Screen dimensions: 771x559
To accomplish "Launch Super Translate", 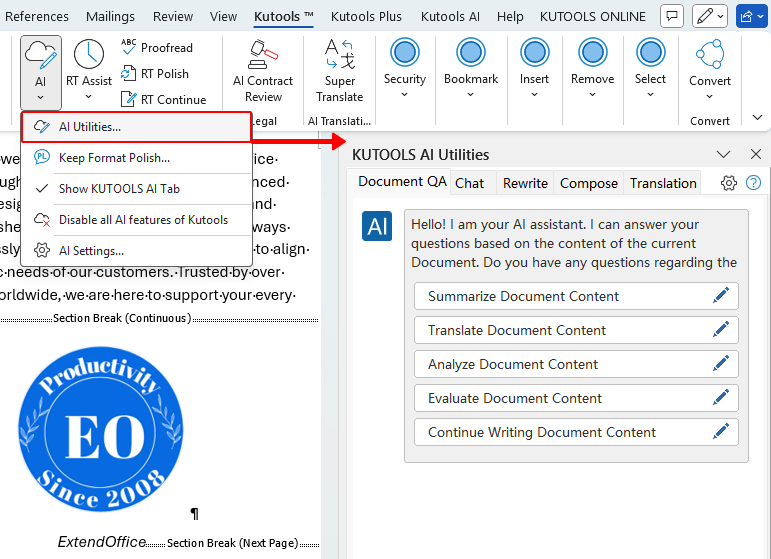I will tap(339, 72).
